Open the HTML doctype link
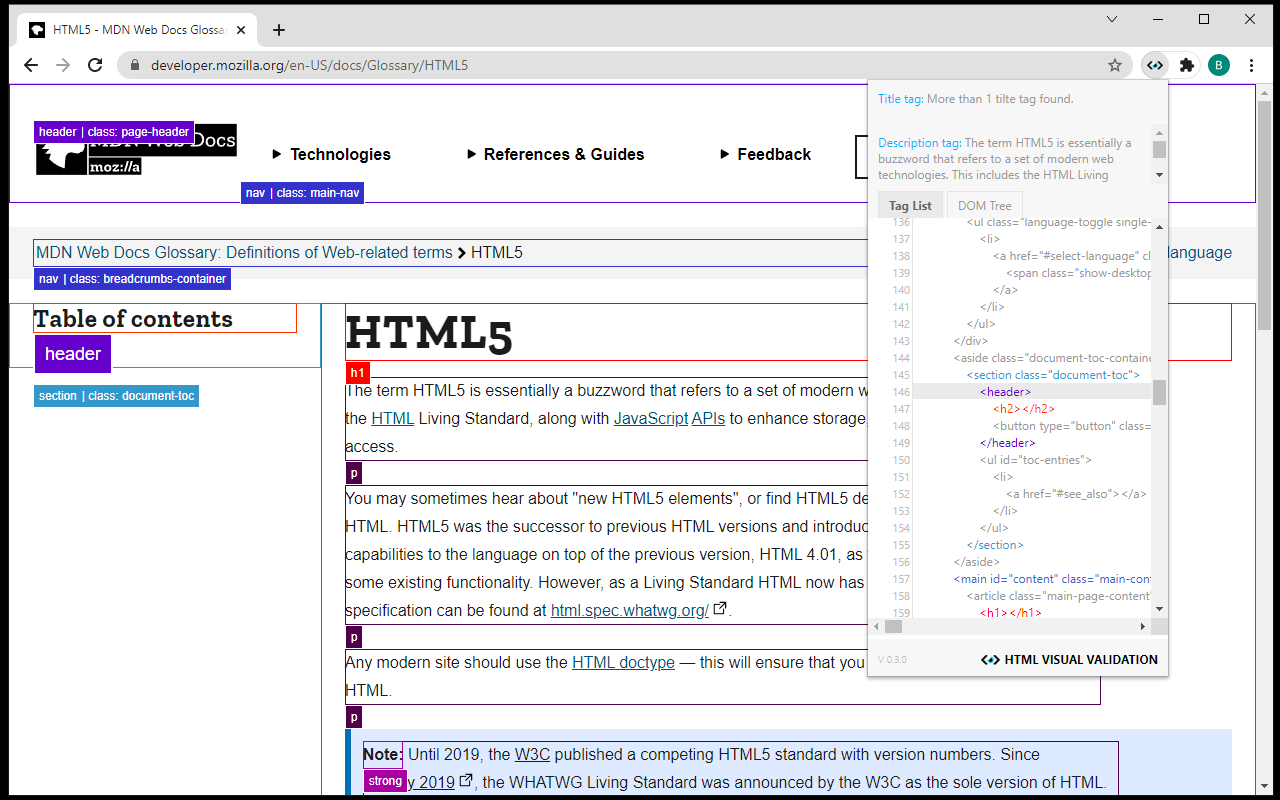1280x800 pixels. point(623,662)
